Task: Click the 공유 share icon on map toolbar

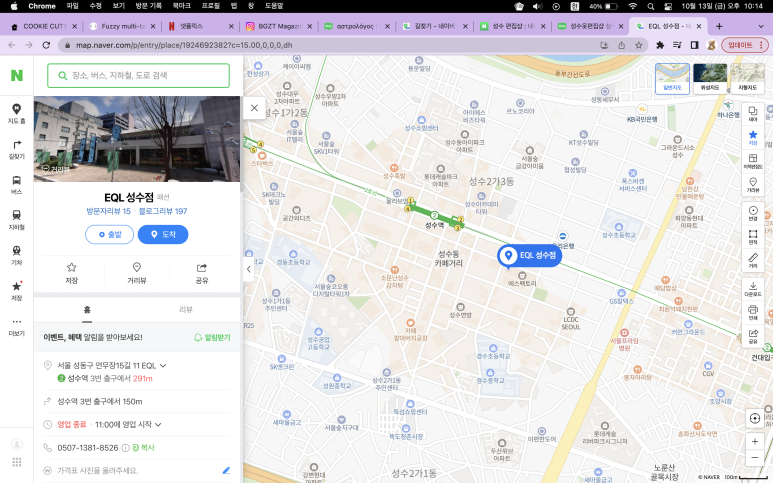Action: (x=753, y=337)
